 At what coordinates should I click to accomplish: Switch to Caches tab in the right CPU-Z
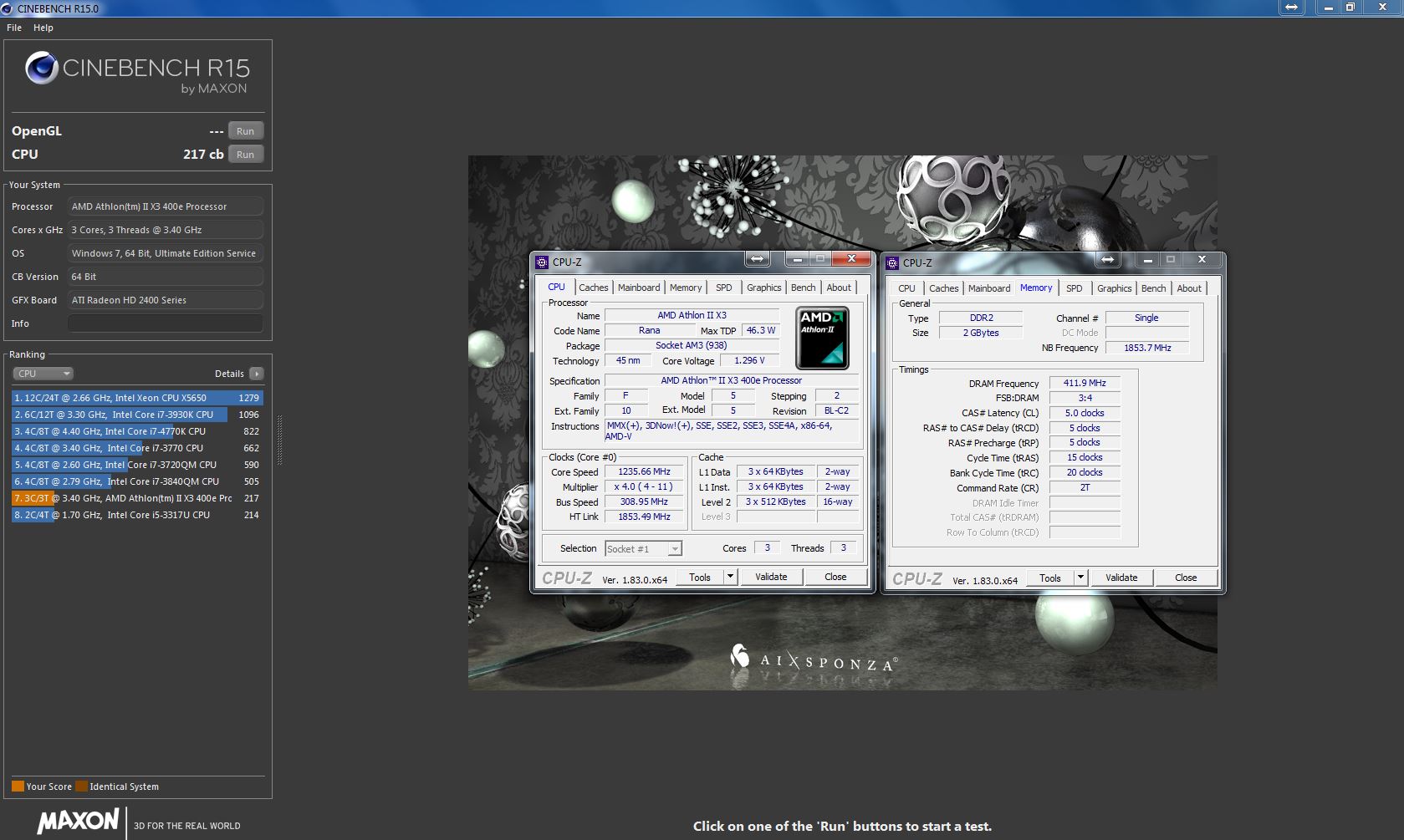[x=944, y=288]
